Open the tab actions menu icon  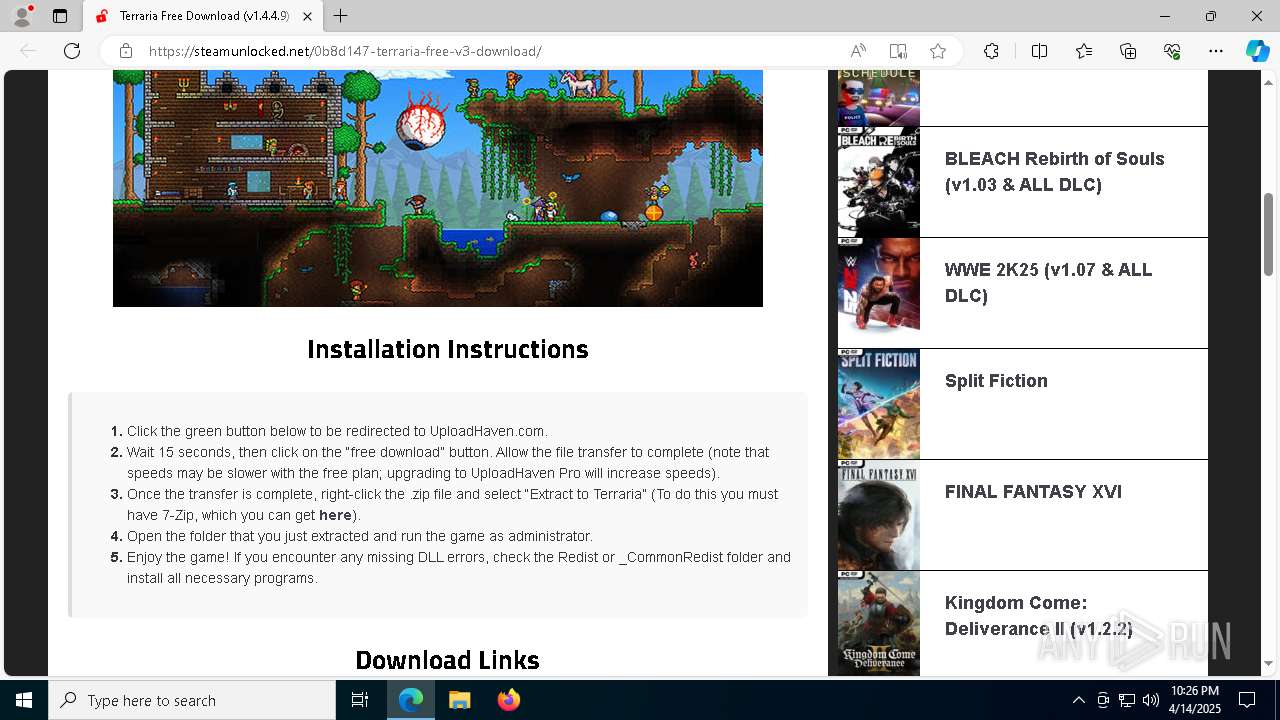60,16
